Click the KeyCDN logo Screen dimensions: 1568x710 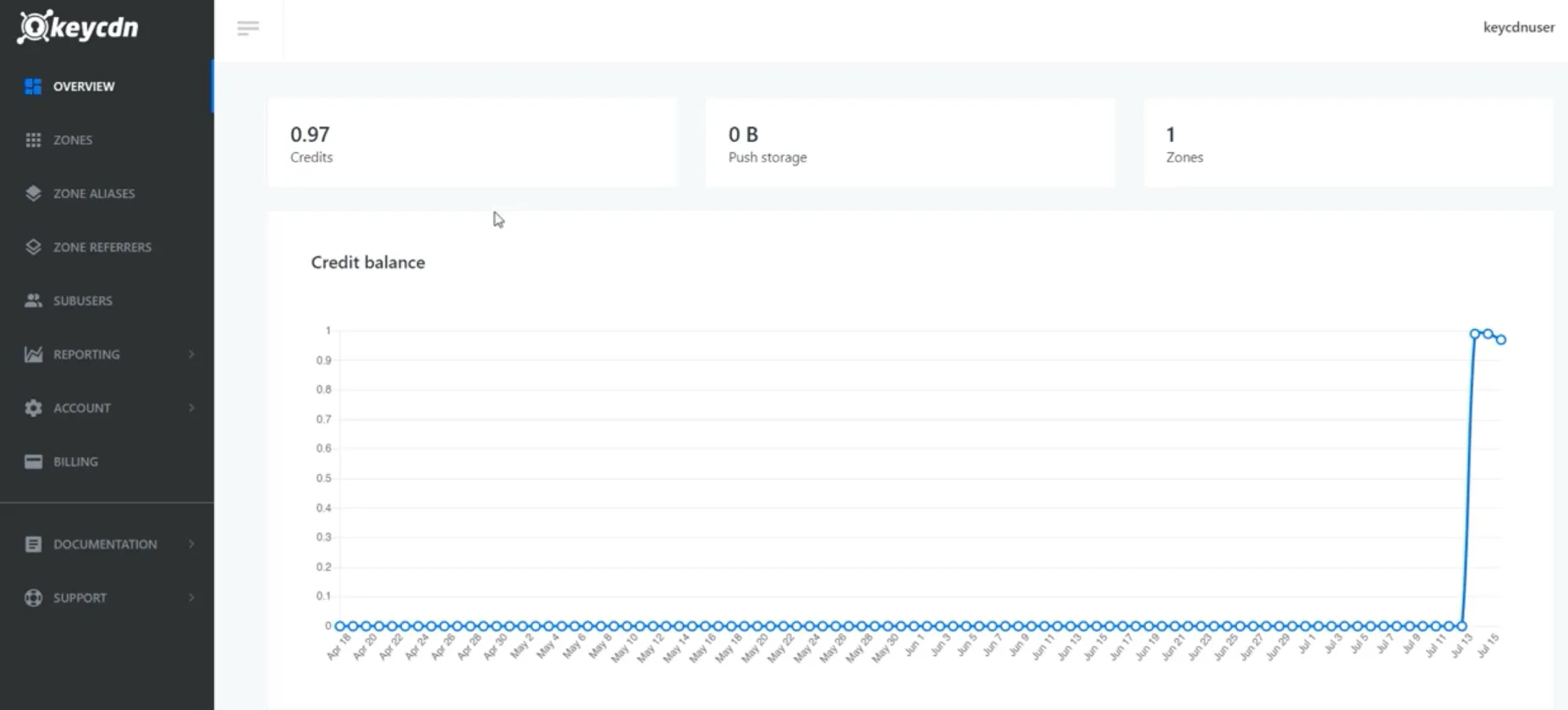[78, 27]
